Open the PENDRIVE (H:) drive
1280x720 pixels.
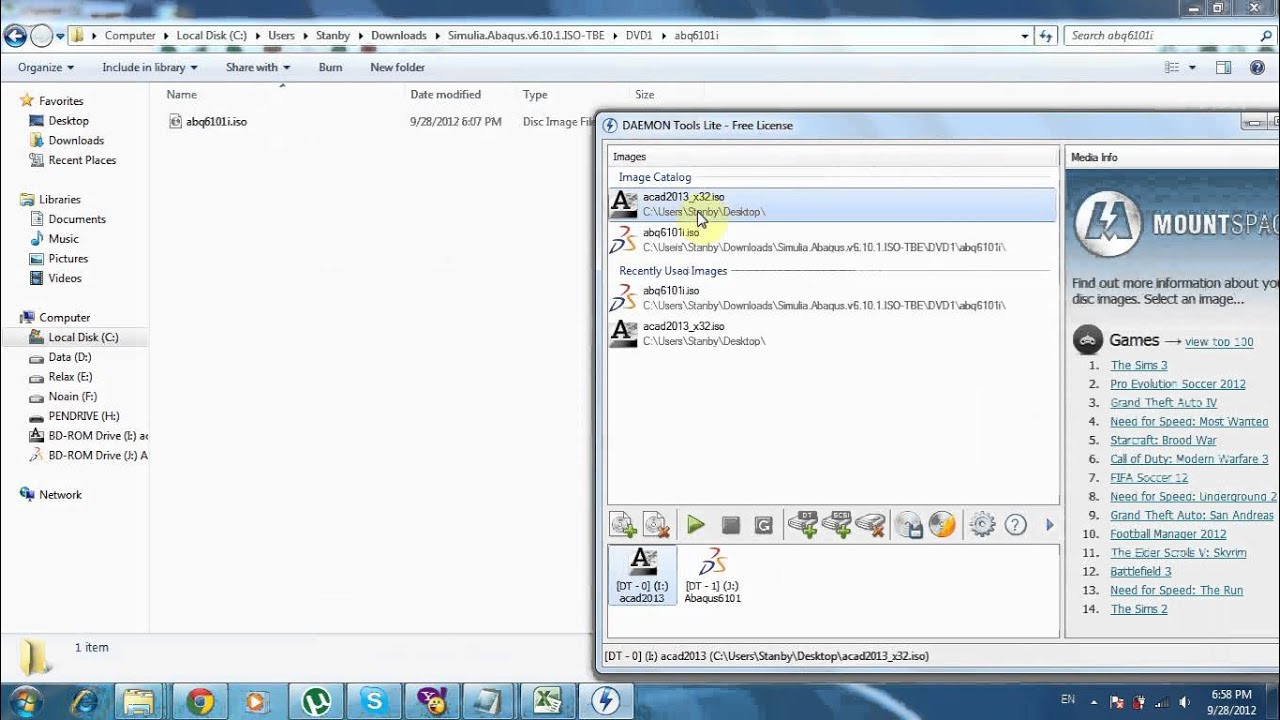click(83, 416)
